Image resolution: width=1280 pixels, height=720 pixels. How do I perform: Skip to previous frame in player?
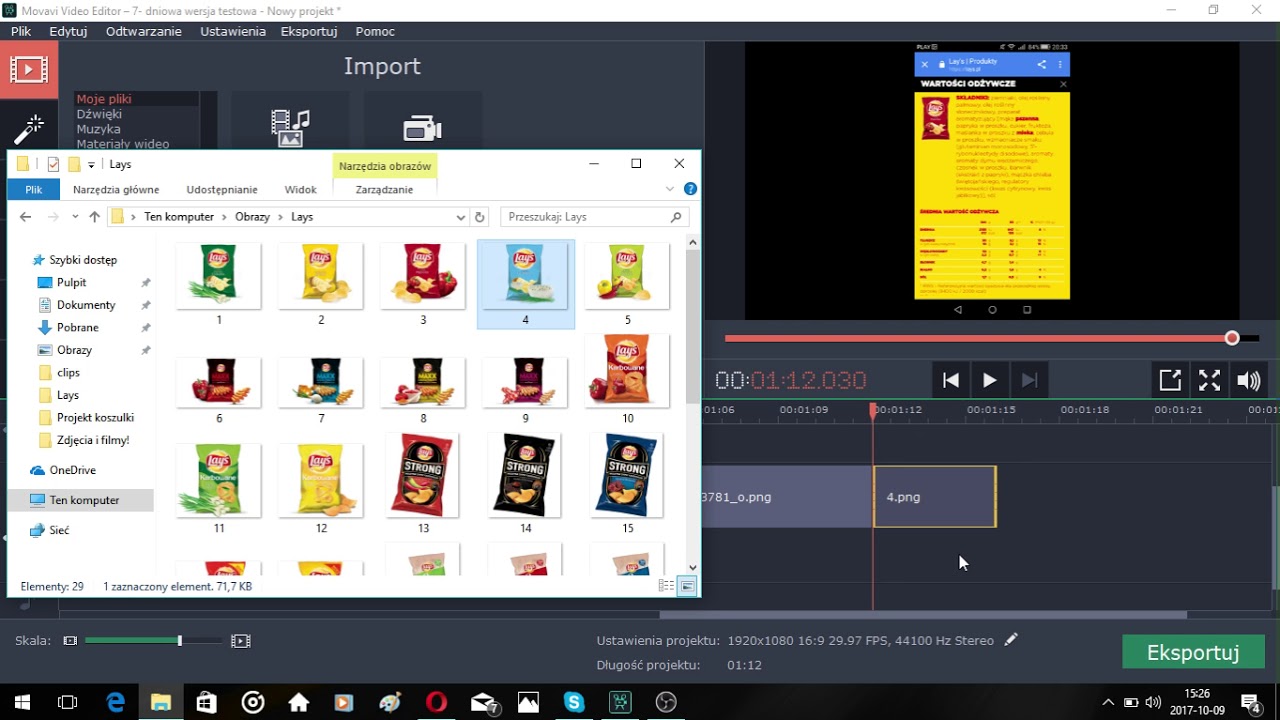click(x=951, y=380)
